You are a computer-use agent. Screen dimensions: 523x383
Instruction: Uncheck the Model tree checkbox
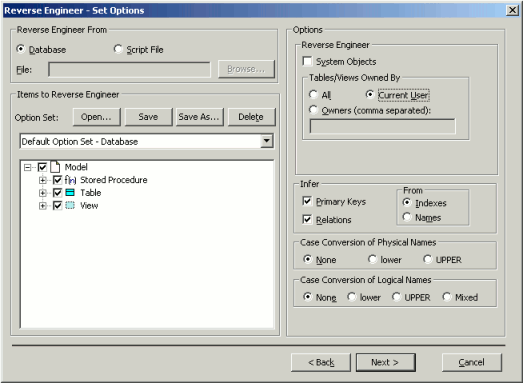(42, 167)
